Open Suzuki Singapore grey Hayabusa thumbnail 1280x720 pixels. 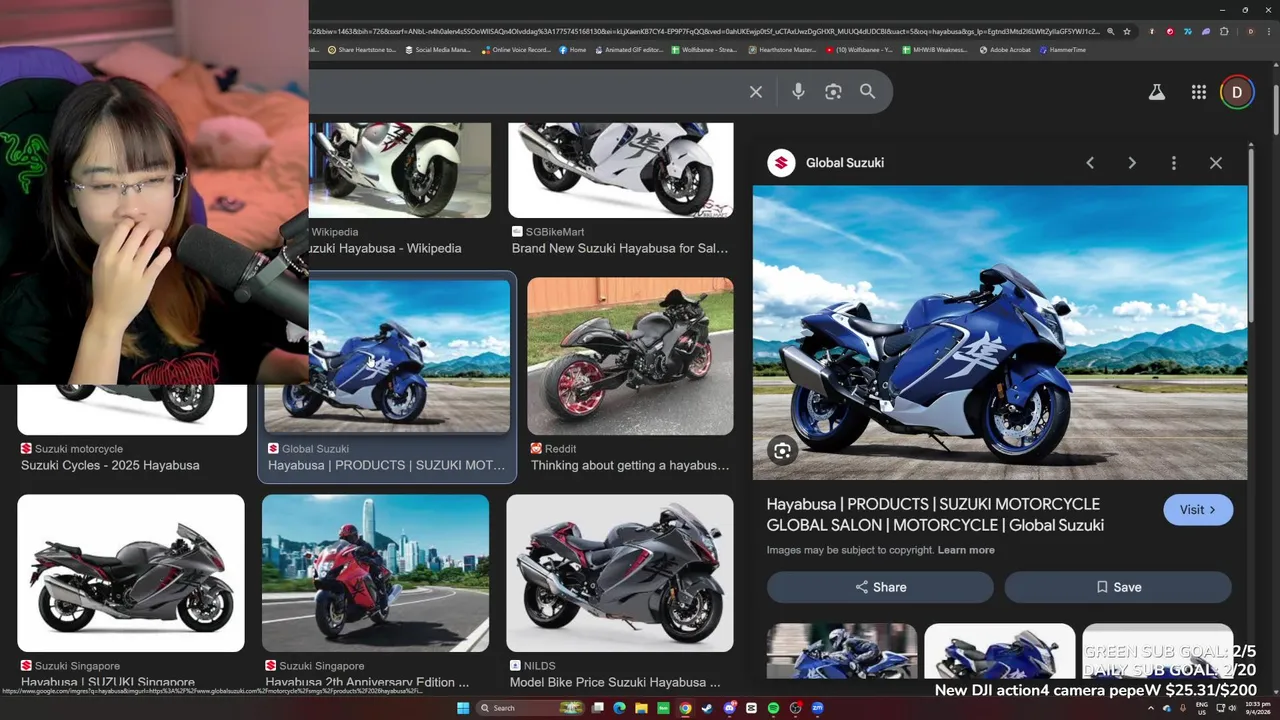coord(131,573)
